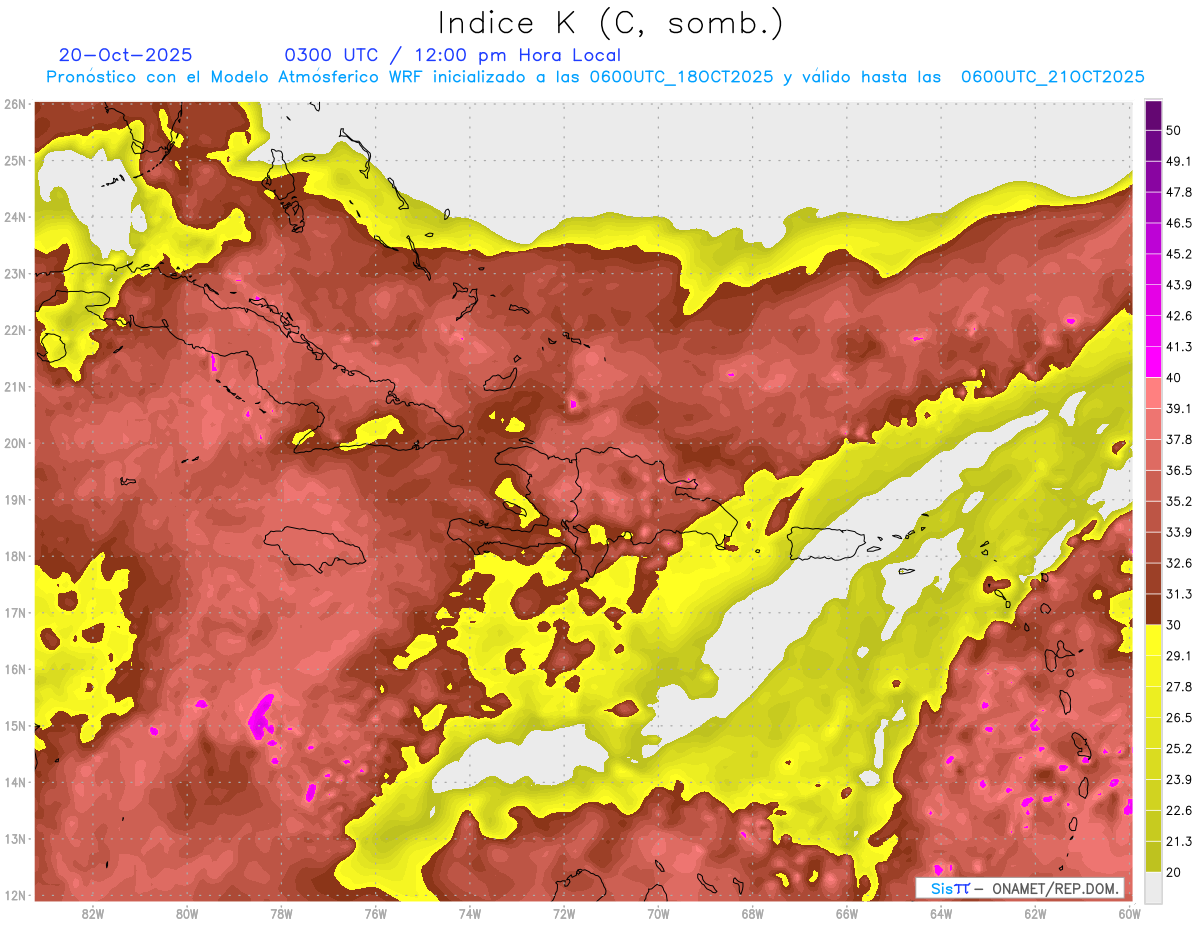Click the '26N' latitude axis label

[15, 104]
